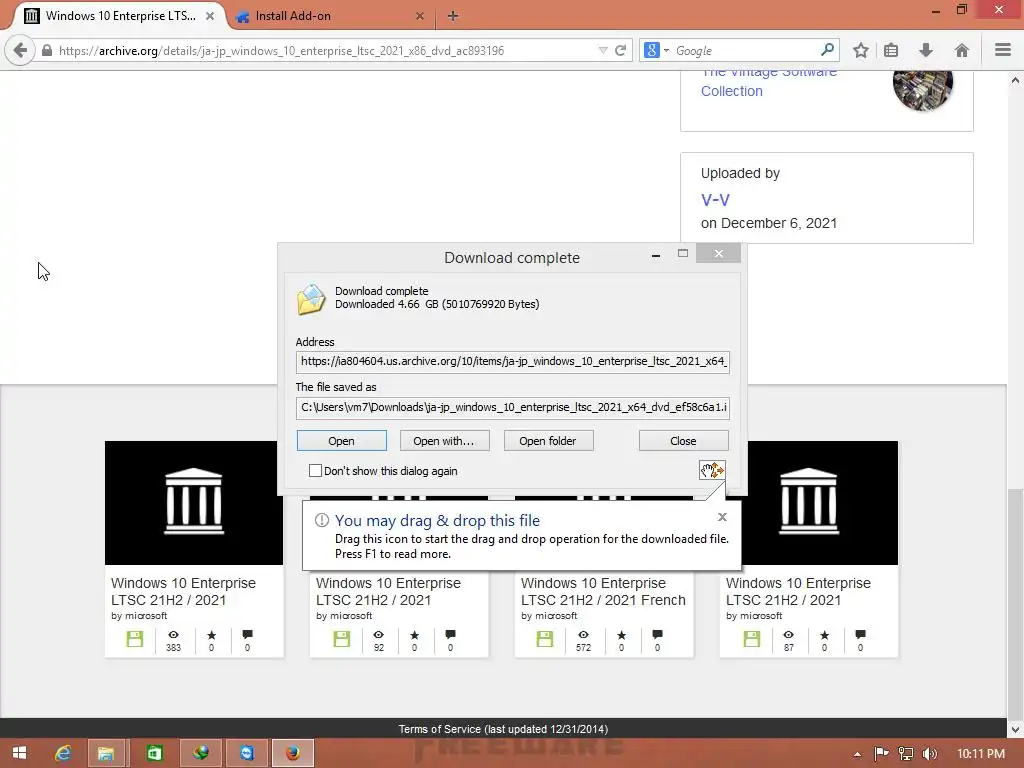Click the comment icon on 87-views card
Image resolution: width=1024 pixels, height=768 pixels.
point(861,635)
